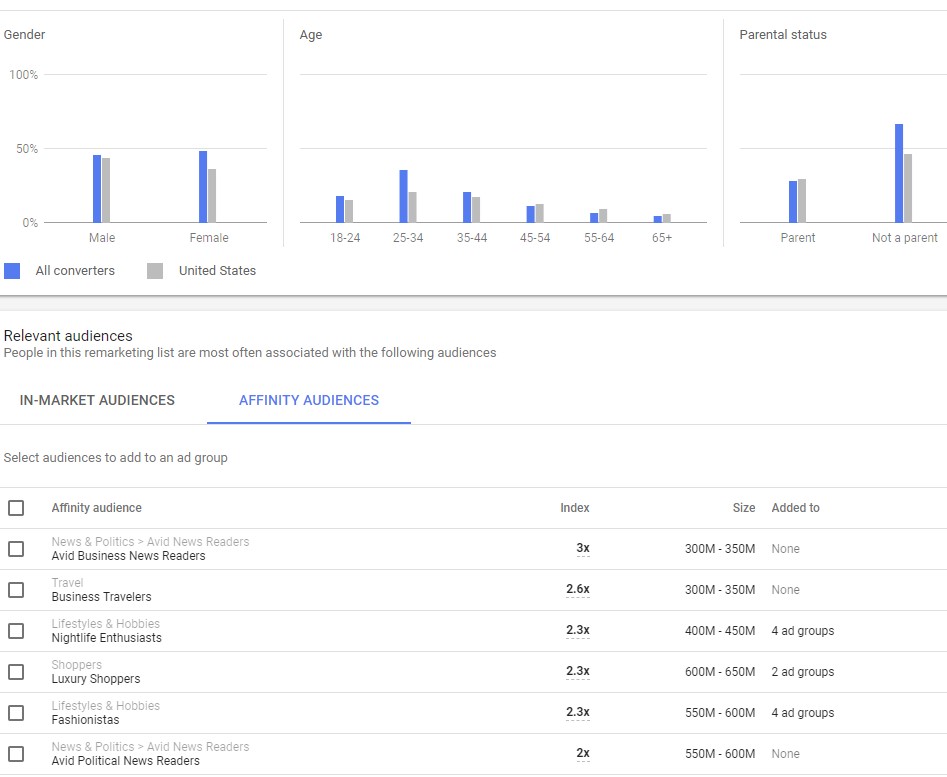
Task: Click the 35-44 blue bar in Age chart
Action: (467, 208)
